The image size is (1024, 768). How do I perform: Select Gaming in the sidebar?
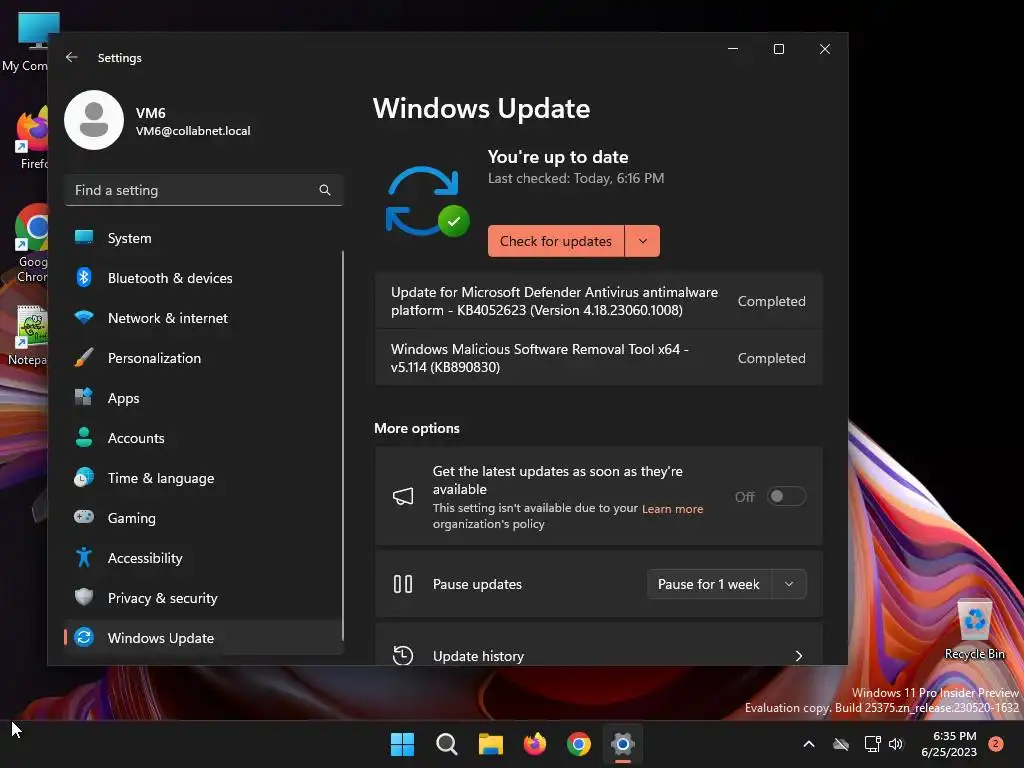point(204,518)
